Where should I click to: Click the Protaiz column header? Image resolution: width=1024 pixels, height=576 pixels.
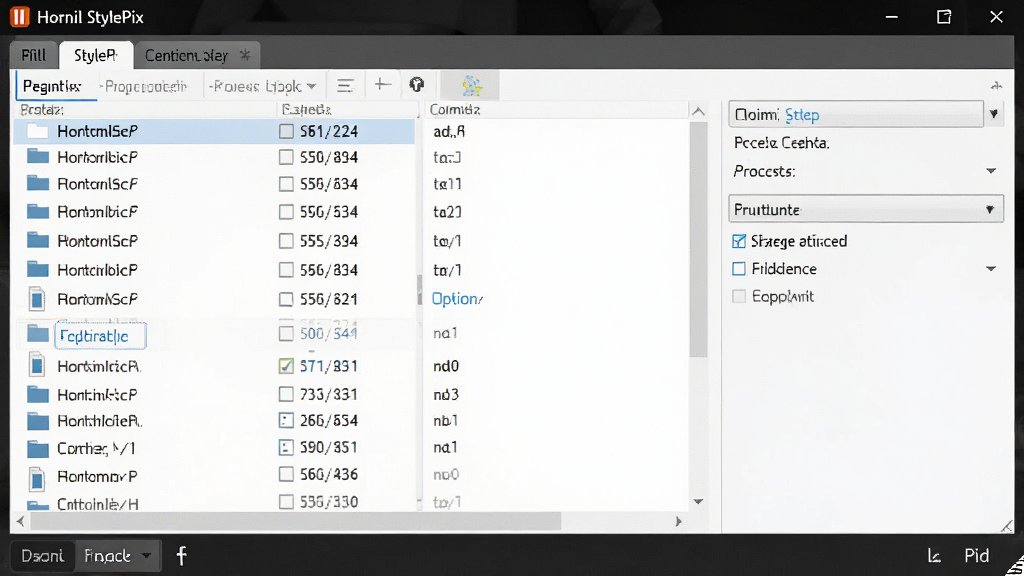(42, 110)
